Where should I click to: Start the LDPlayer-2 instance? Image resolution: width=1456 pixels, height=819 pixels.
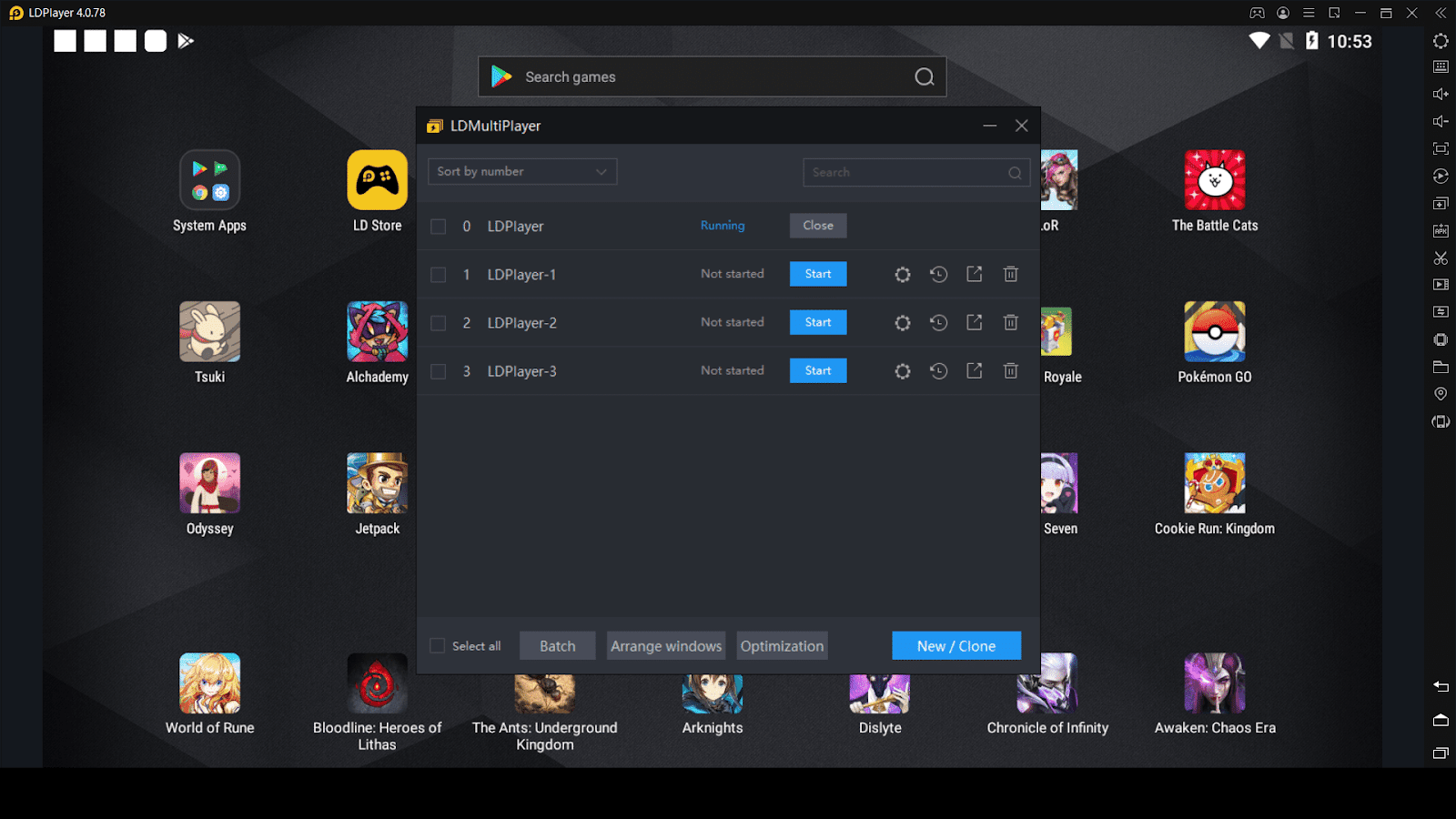[818, 322]
